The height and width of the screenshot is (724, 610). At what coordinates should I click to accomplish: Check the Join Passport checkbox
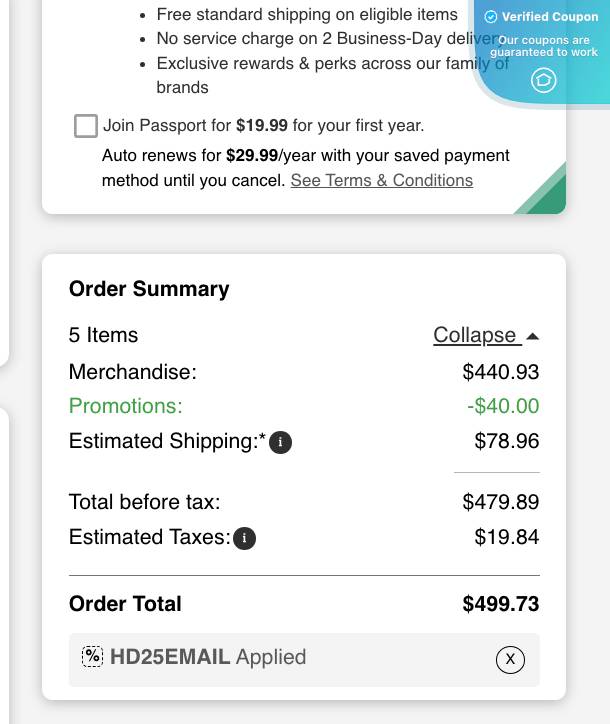click(86, 126)
